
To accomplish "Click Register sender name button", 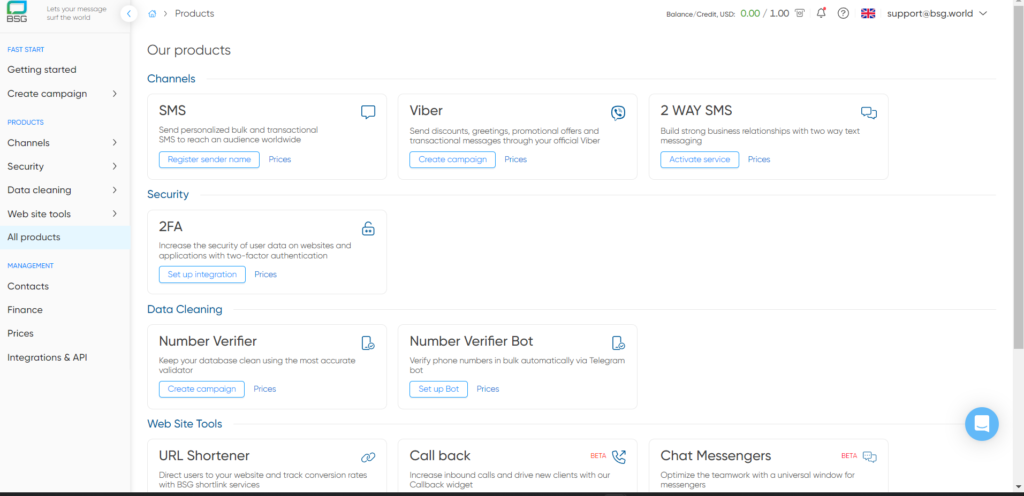I will (x=209, y=159).
